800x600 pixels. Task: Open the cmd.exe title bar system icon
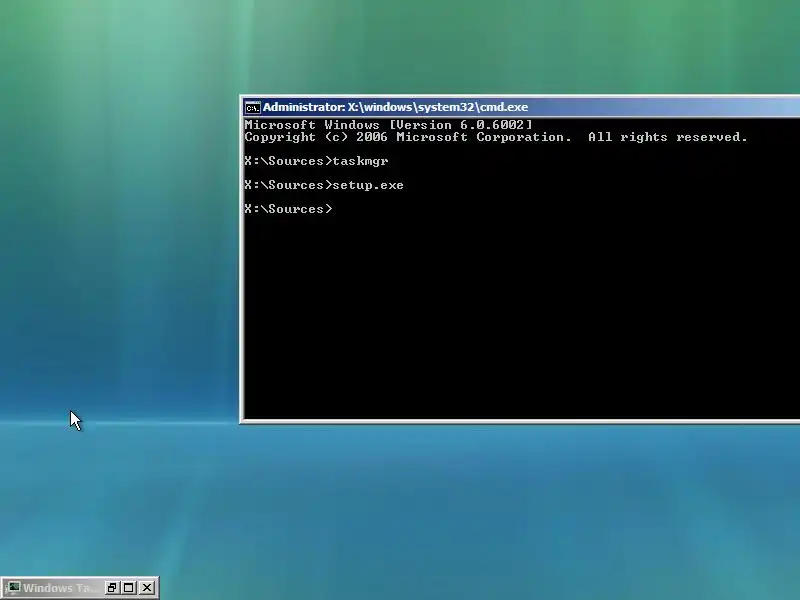click(x=253, y=108)
